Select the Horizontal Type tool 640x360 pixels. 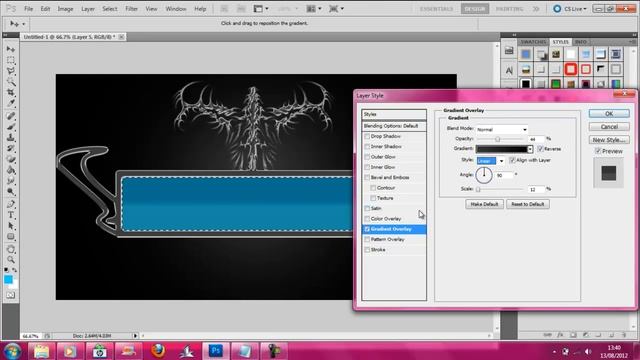tap(11, 215)
